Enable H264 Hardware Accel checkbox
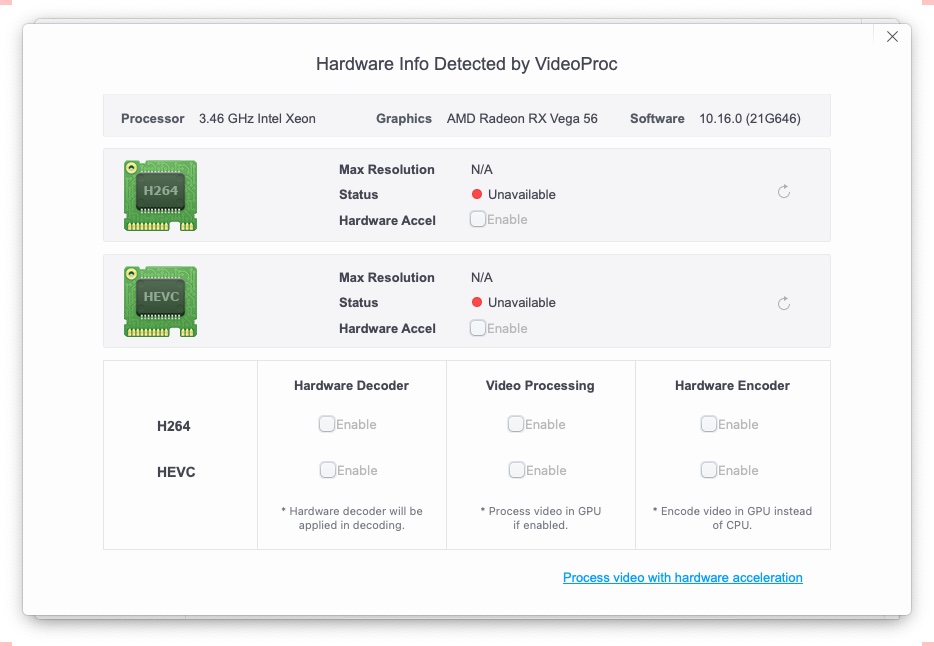This screenshot has height=646, width=934. tap(478, 219)
